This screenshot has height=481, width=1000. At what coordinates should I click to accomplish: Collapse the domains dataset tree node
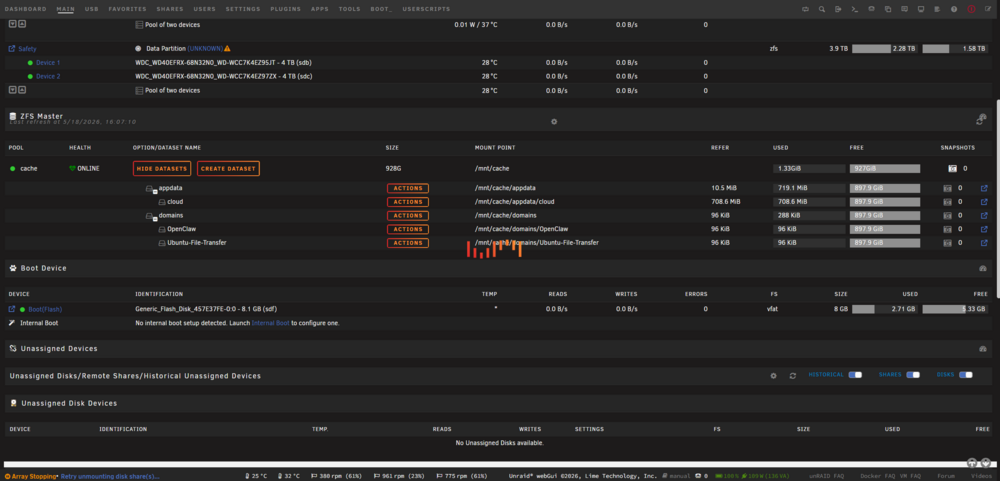[x=155, y=218]
